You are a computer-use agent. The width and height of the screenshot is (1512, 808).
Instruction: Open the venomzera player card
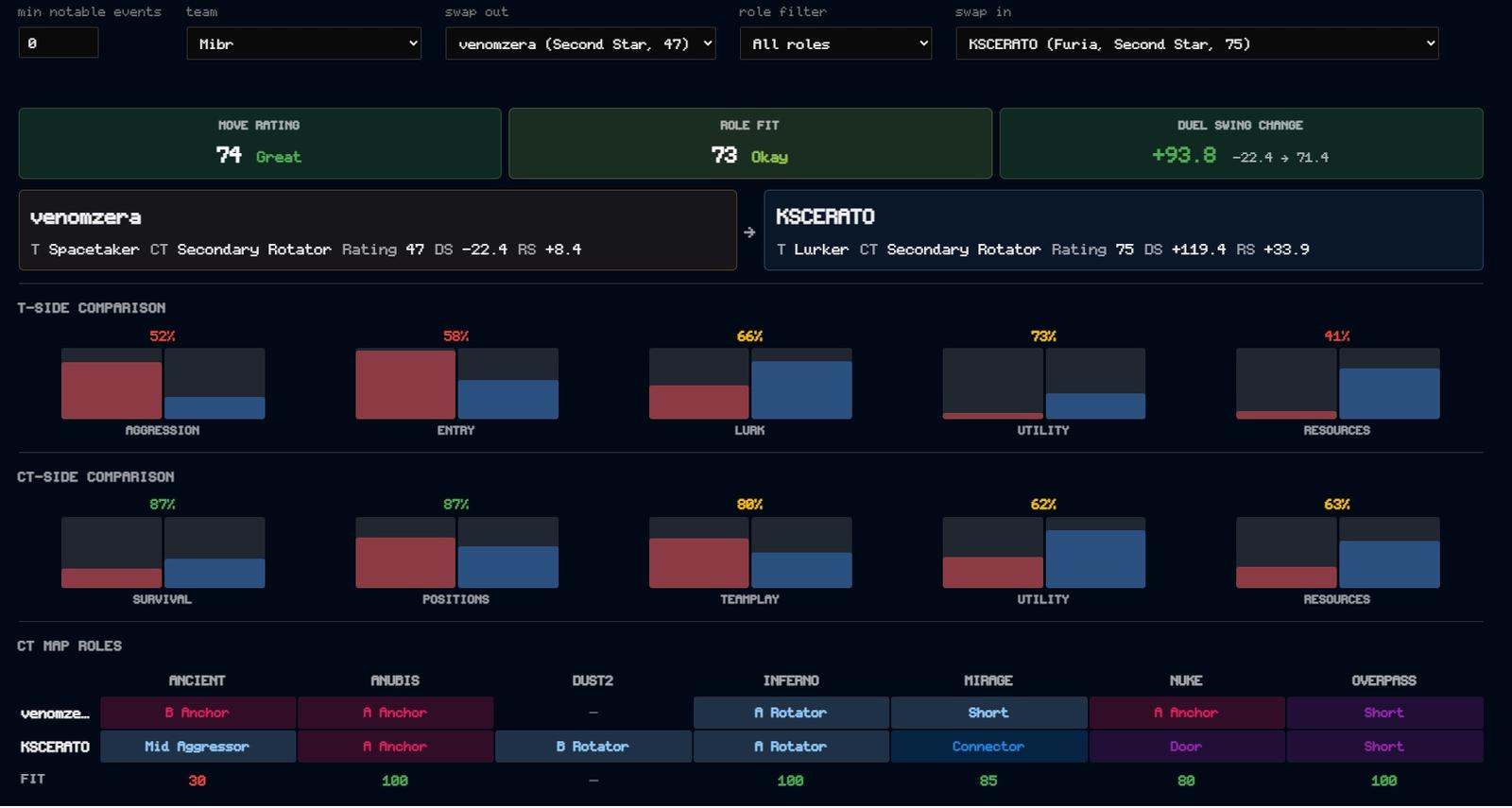378,231
